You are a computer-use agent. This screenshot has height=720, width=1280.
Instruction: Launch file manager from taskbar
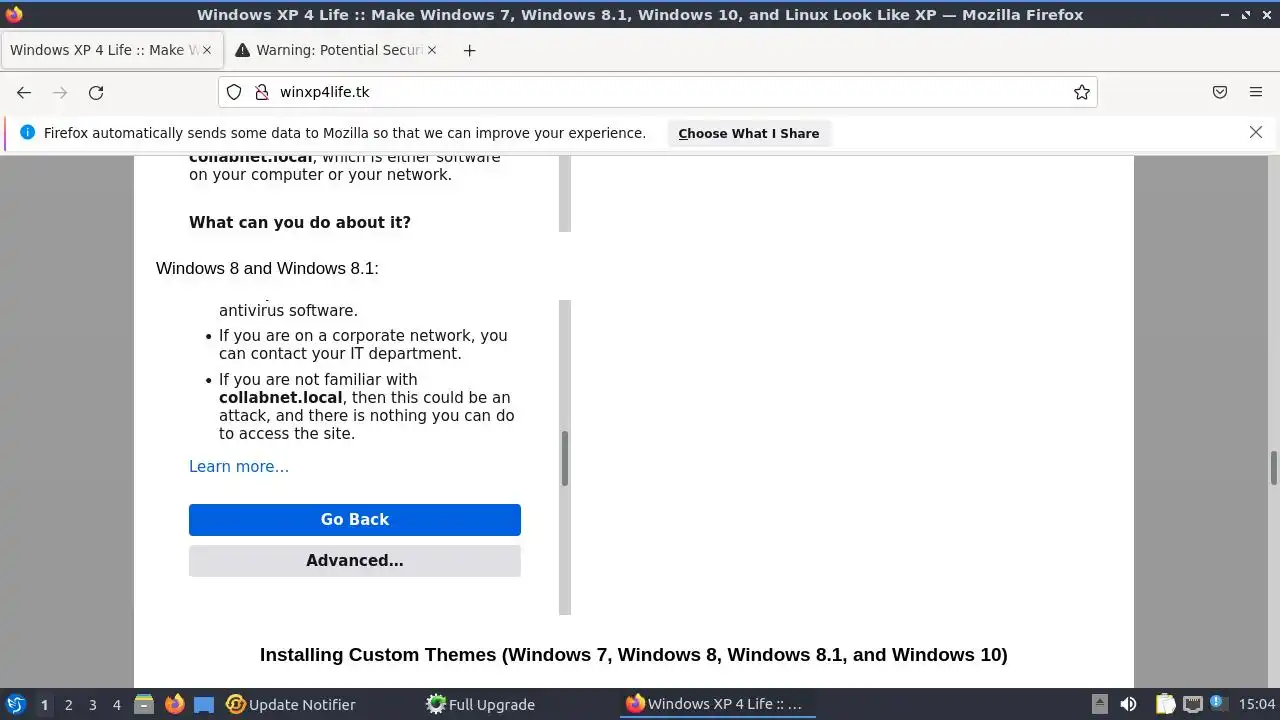tap(144, 704)
